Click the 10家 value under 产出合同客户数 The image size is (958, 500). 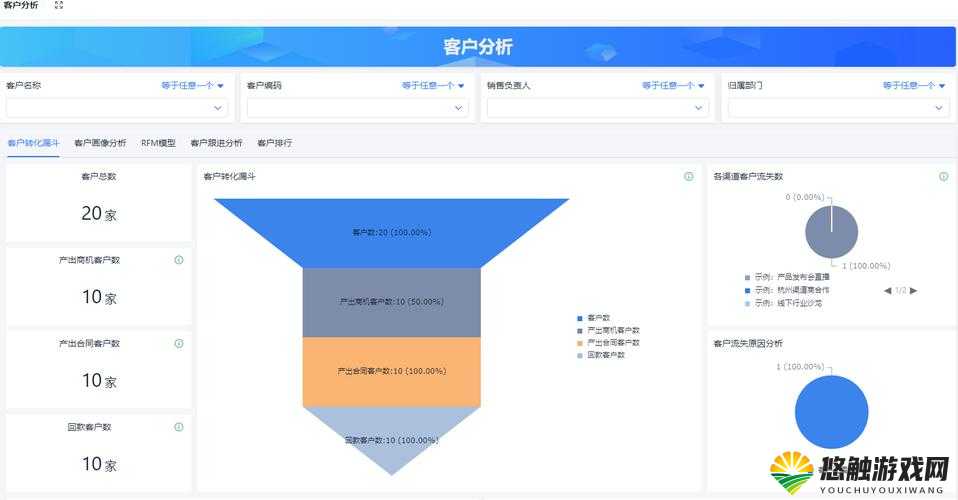99,381
